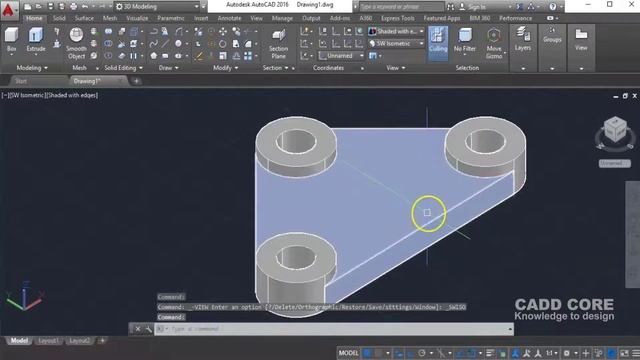Open the 3D Modeling workspace dropdown

click(x=157, y=7)
